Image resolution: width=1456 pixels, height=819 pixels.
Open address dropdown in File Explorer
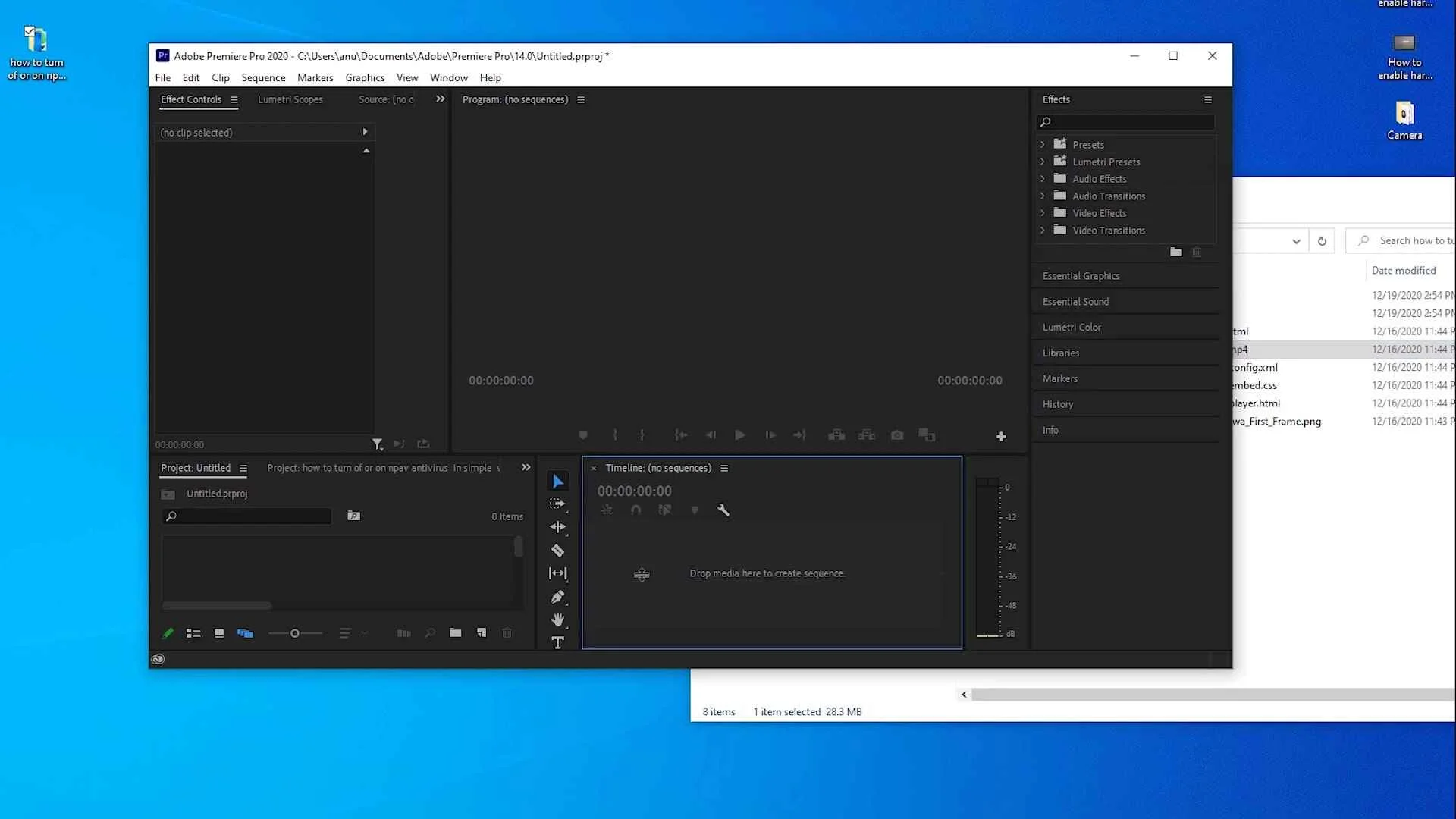point(1296,241)
